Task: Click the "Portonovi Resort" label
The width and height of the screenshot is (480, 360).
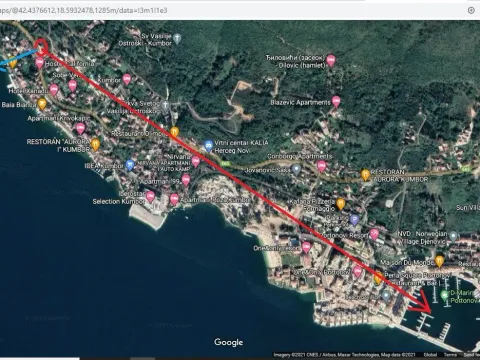Action: pyautogui.click(x=343, y=235)
